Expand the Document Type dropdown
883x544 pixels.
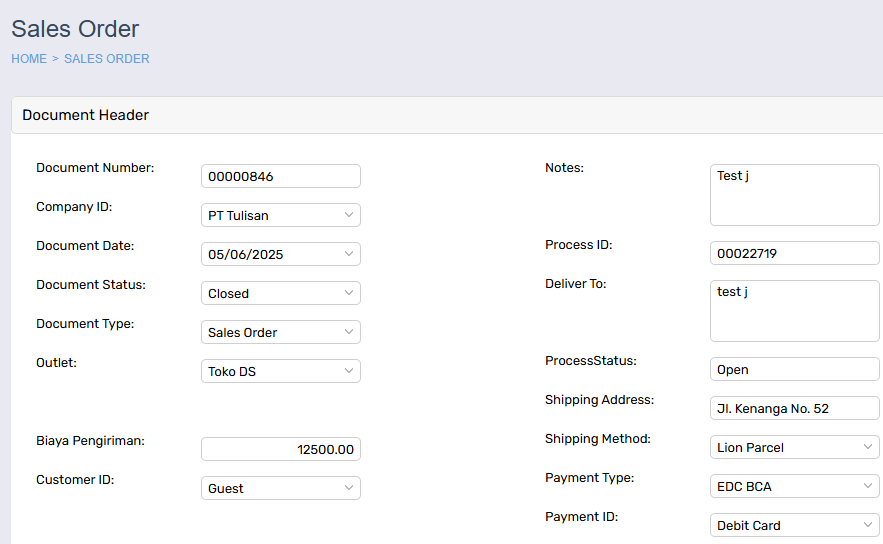coord(280,332)
